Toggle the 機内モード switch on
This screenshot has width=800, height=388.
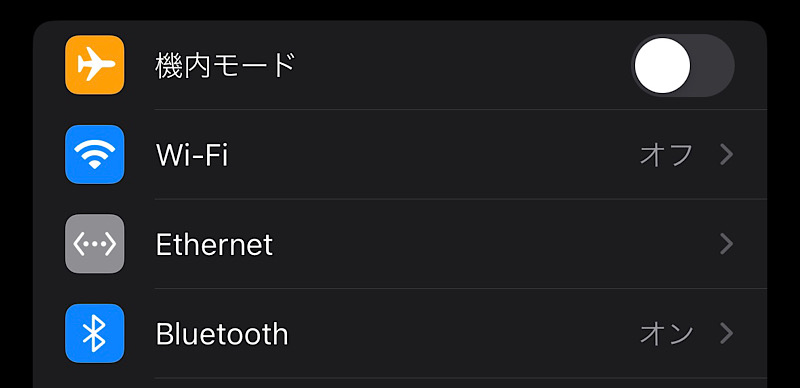point(683,65)
